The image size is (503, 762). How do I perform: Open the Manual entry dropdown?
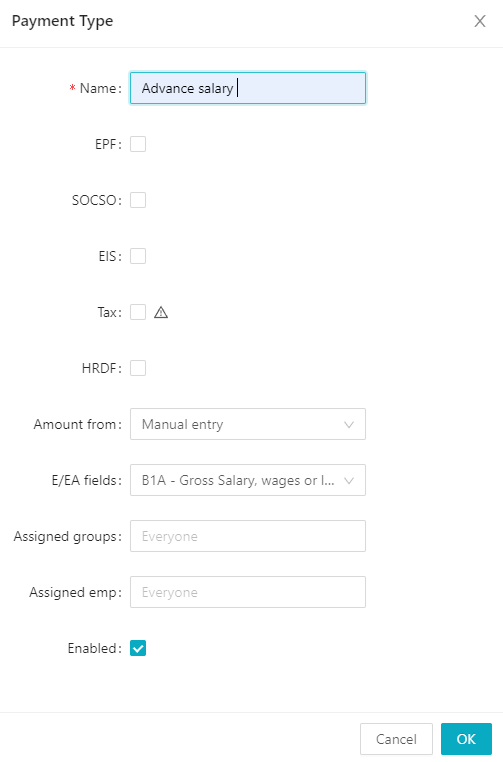click(x=248, y=424)
